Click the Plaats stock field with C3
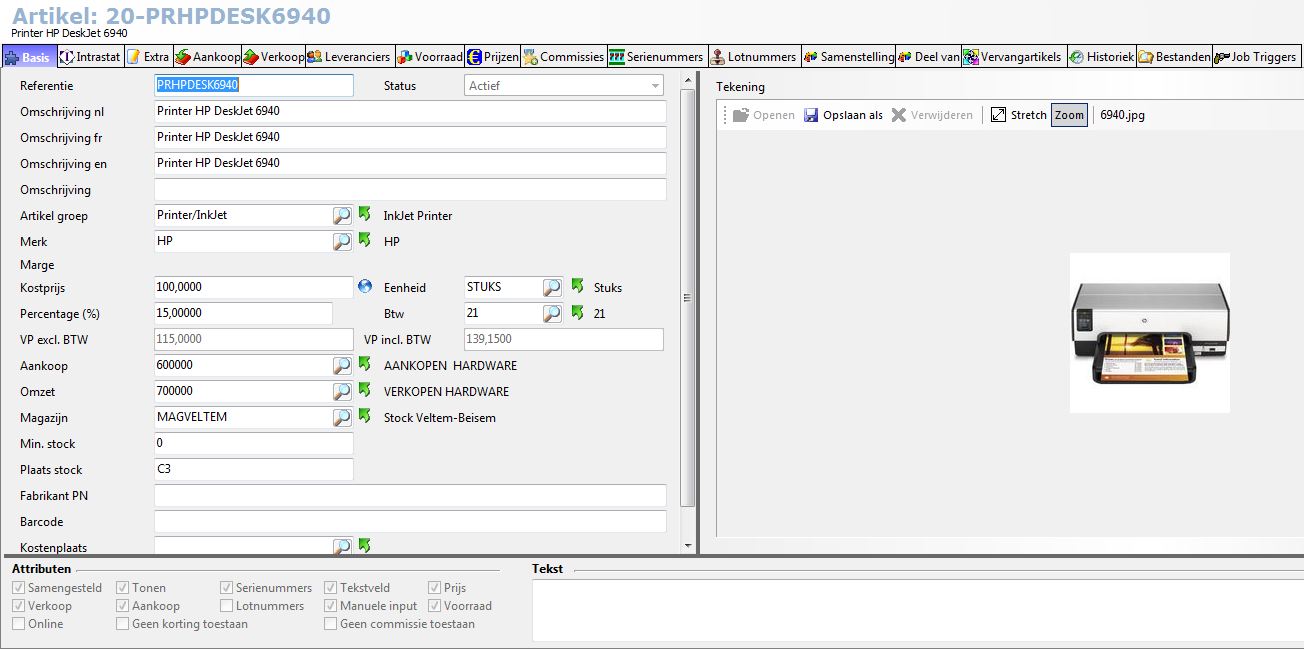 [x=254, y=470]
